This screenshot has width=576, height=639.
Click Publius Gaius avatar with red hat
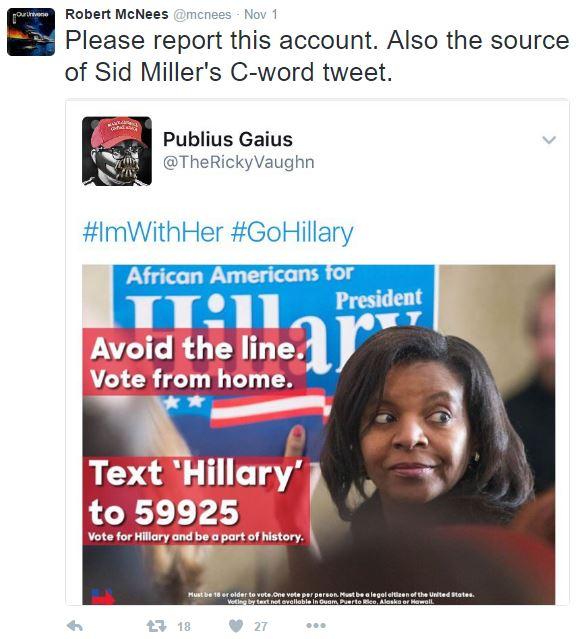click(x=117, y=151)
